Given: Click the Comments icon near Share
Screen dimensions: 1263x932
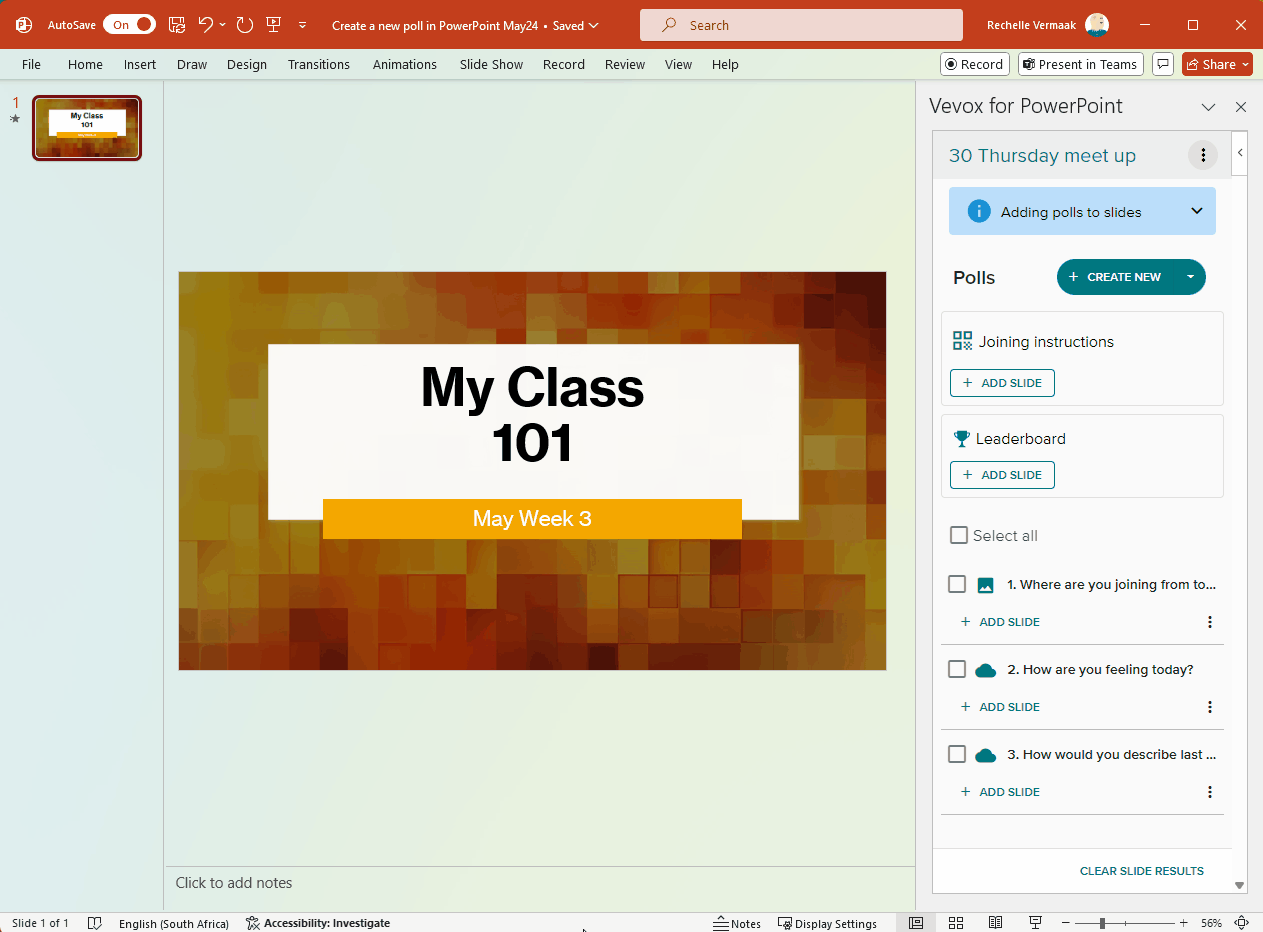Looking at the screenshot, I should (1162, 63).
